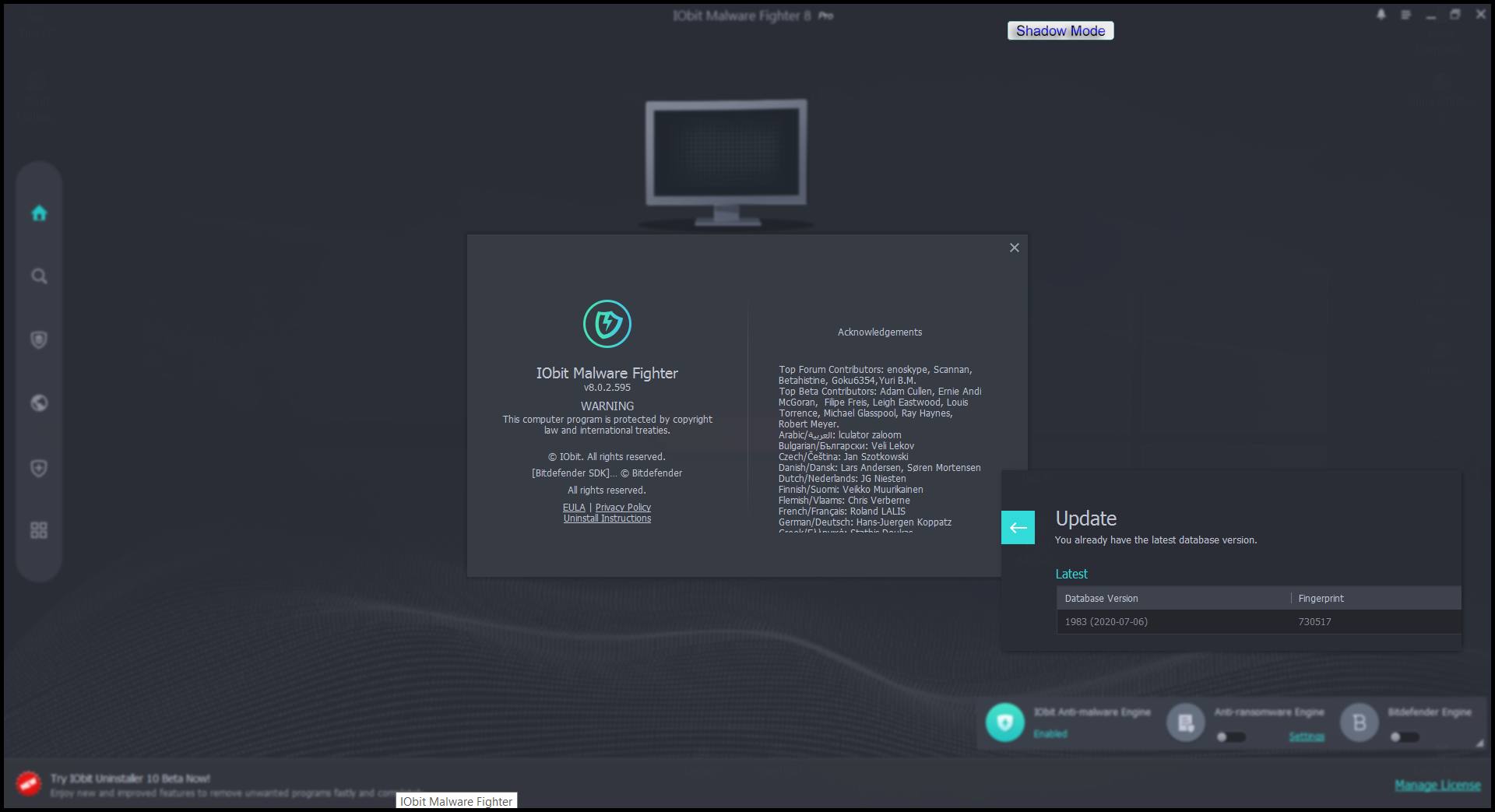Screen dimensions: 1495x812
Task: Select the 1983 (2020-07-06) database version cell
Action: pos(1106,621)
